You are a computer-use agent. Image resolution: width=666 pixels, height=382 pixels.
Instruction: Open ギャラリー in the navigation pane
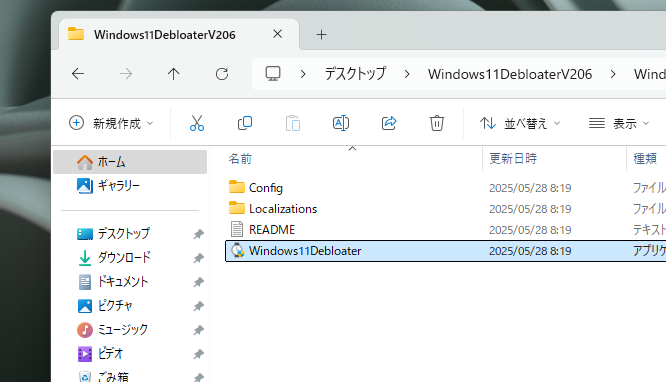point(130,185)
